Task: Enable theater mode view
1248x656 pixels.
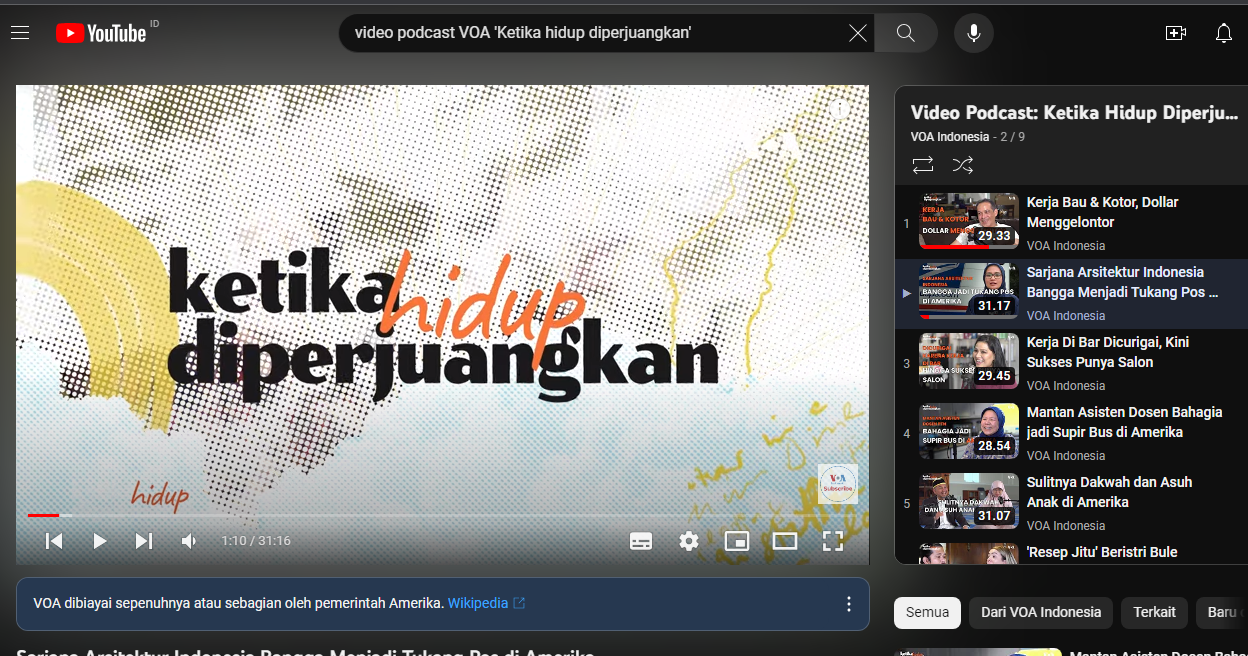Action: [785, 541]
